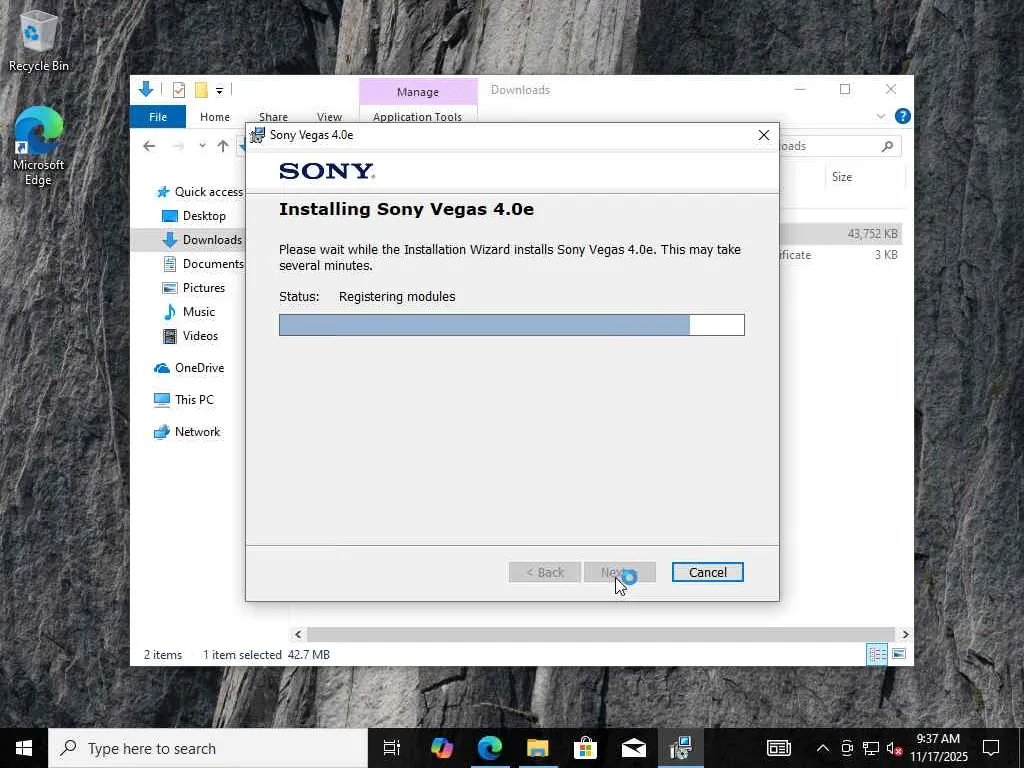Sort files by Size column header

tap(842, 177)
